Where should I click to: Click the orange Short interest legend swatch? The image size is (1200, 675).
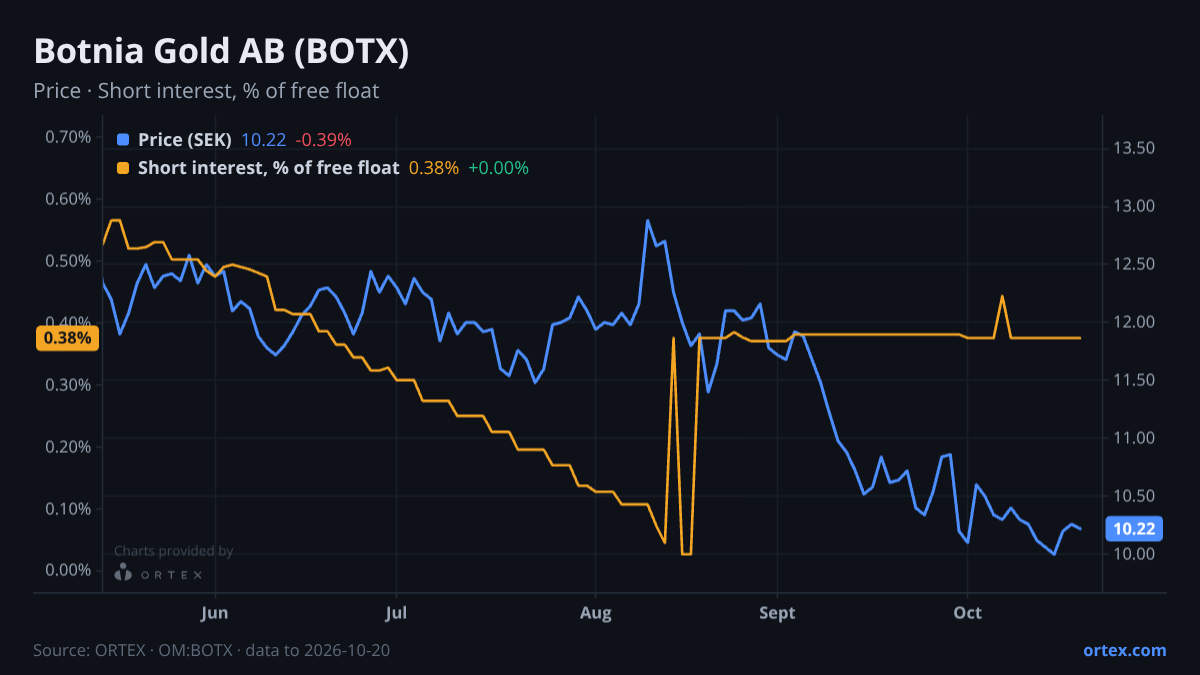click(x=123, y=168)
